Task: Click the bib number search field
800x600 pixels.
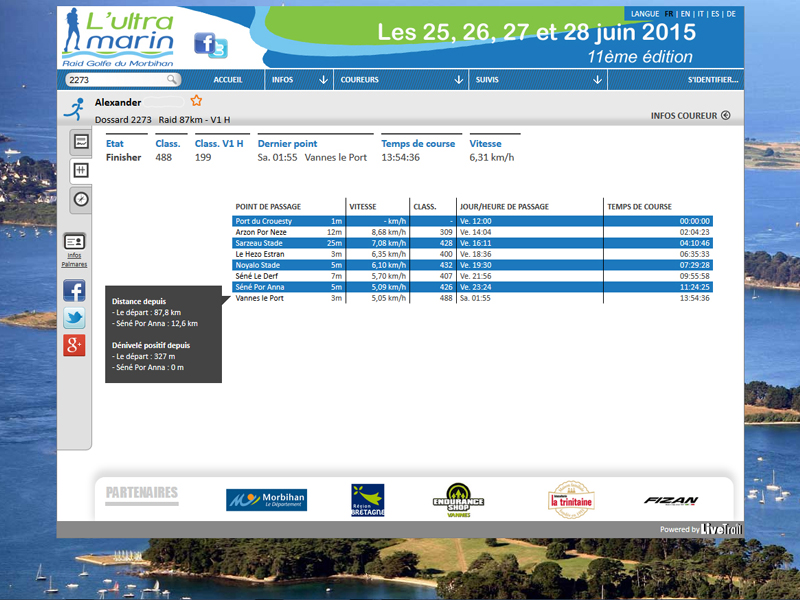Action: pyautogui.click(x=115, y=79)
